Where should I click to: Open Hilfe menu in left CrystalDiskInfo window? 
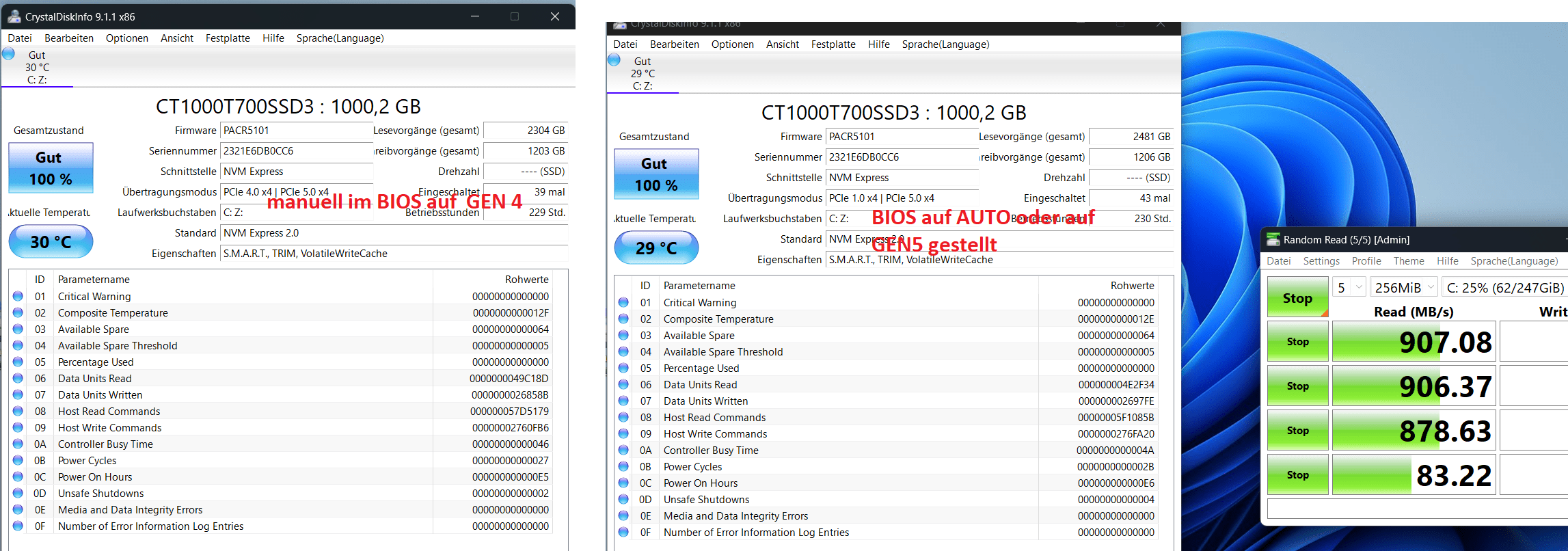click(273, 38)
